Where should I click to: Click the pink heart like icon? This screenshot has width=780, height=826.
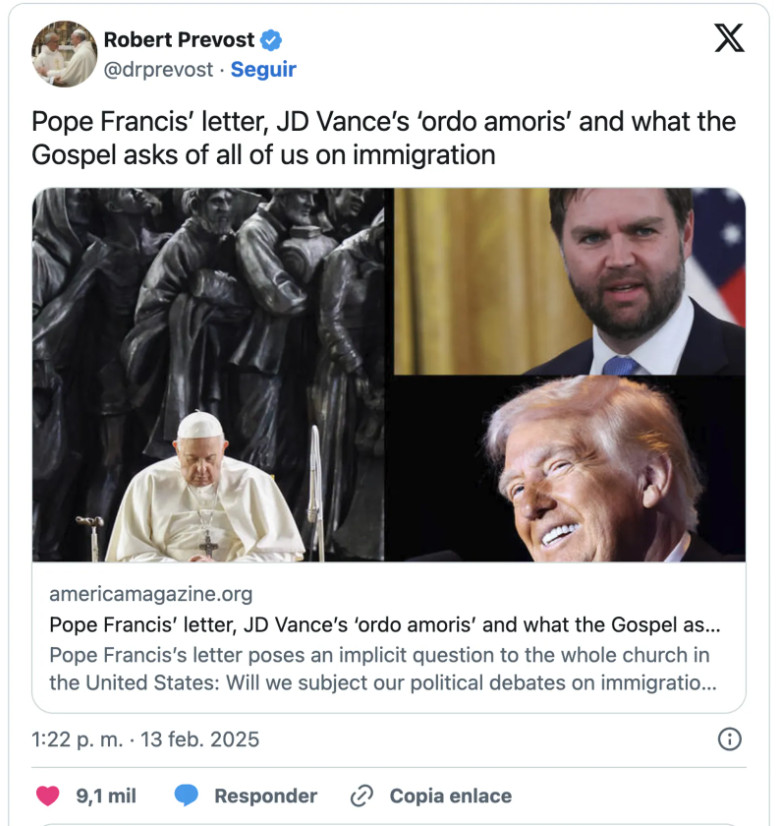click(x=47, y=795)
